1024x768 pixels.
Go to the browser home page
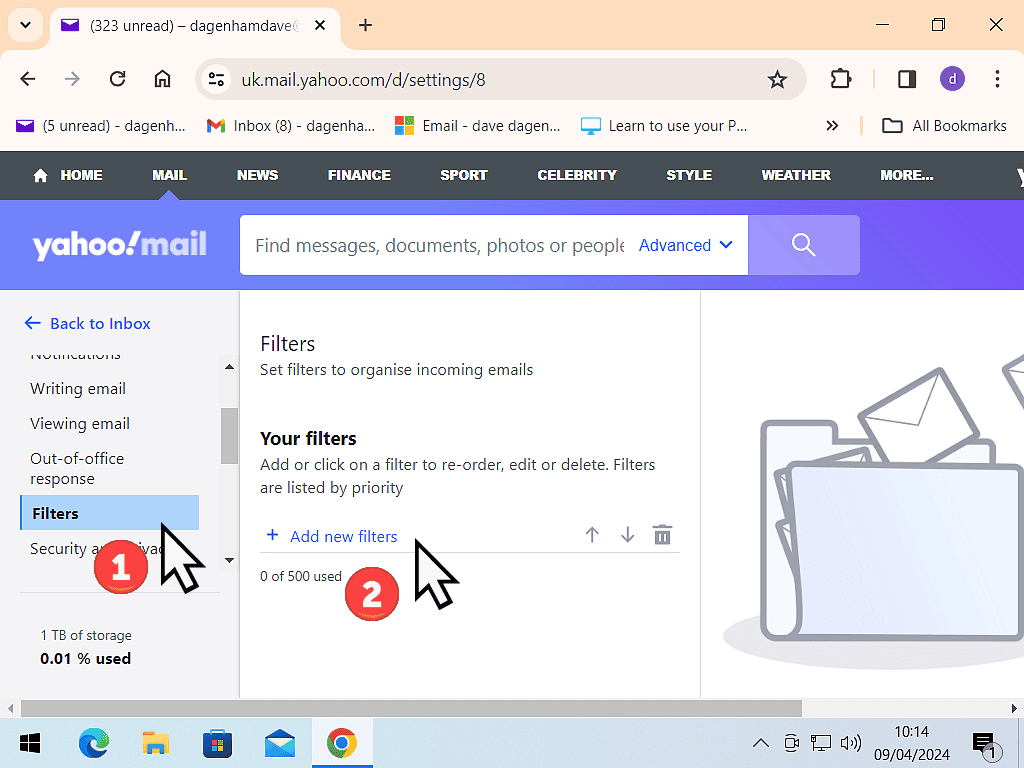pyautogui.click(x=162, y=79)
